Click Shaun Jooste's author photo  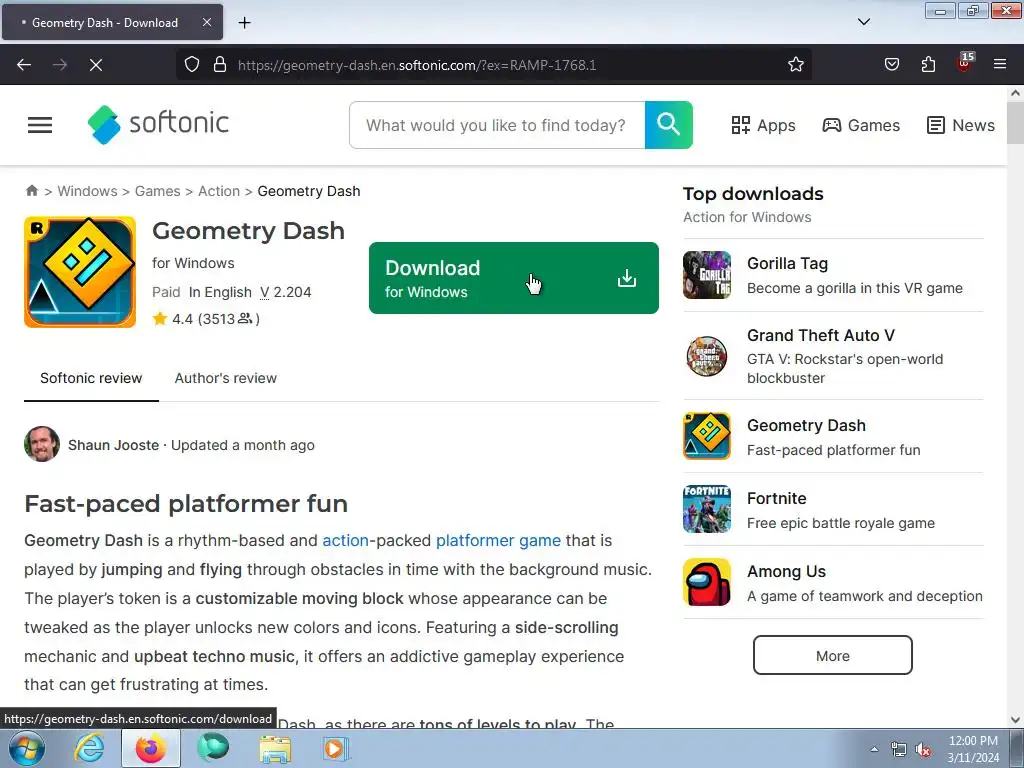pos(42,445)
